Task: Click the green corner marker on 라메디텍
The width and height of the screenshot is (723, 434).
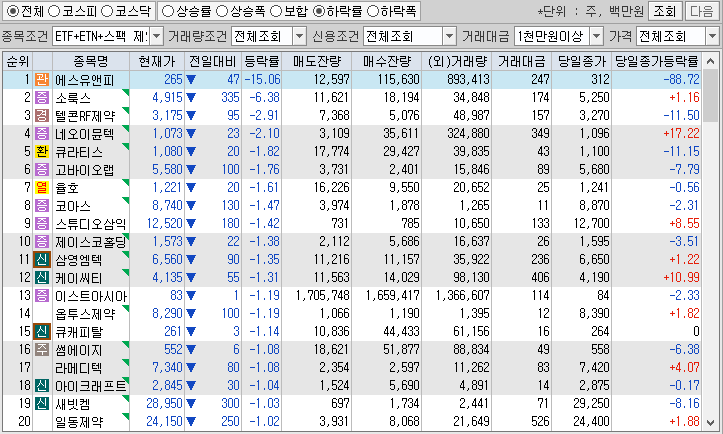Action: pos(126,363)
